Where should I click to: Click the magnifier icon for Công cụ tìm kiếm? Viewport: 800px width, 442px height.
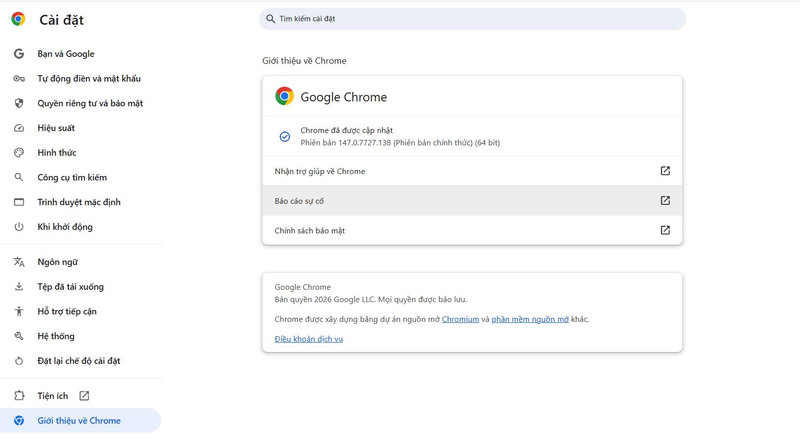pos(19,177)
